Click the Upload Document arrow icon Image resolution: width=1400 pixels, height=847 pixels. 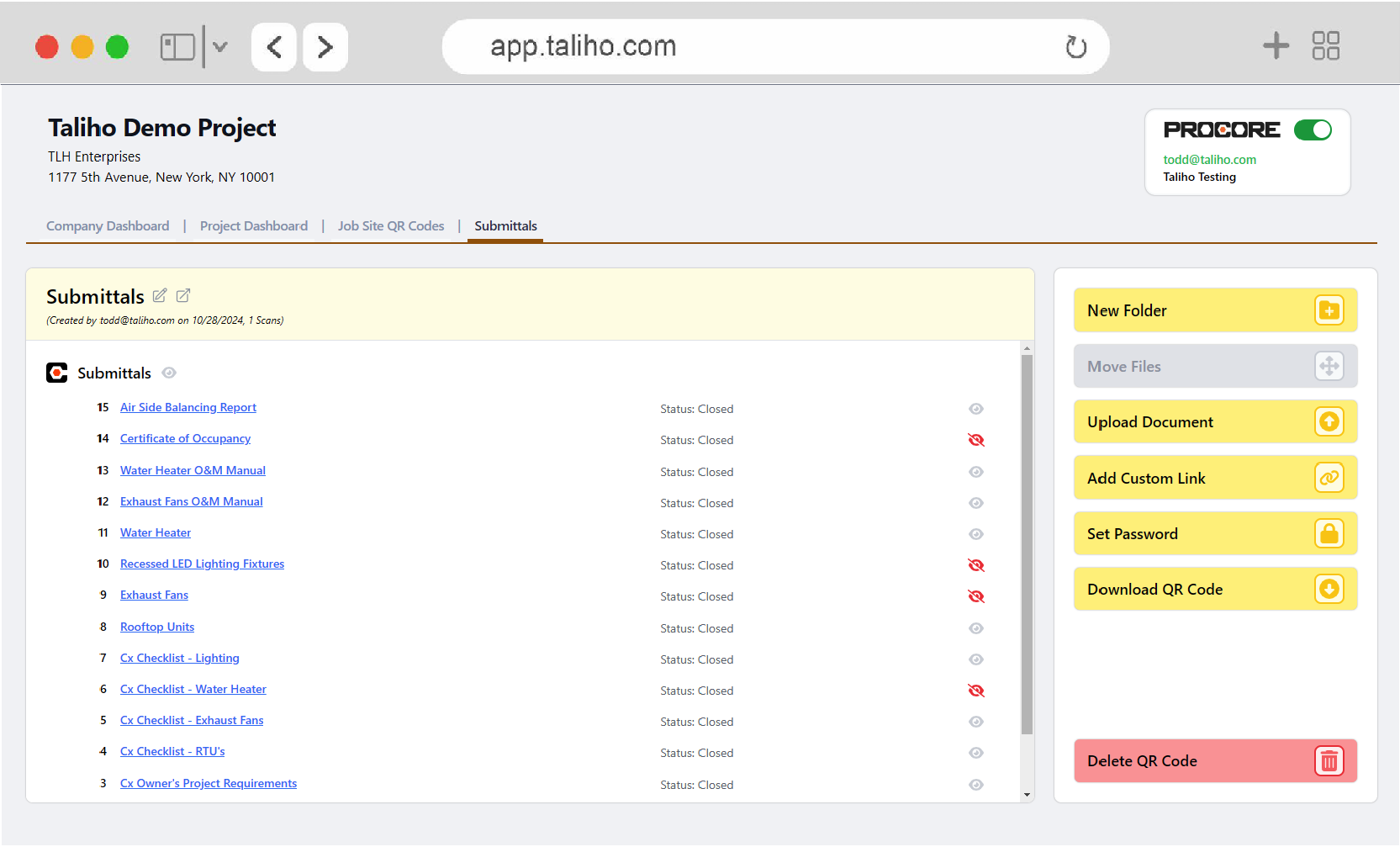[1329, 422]
